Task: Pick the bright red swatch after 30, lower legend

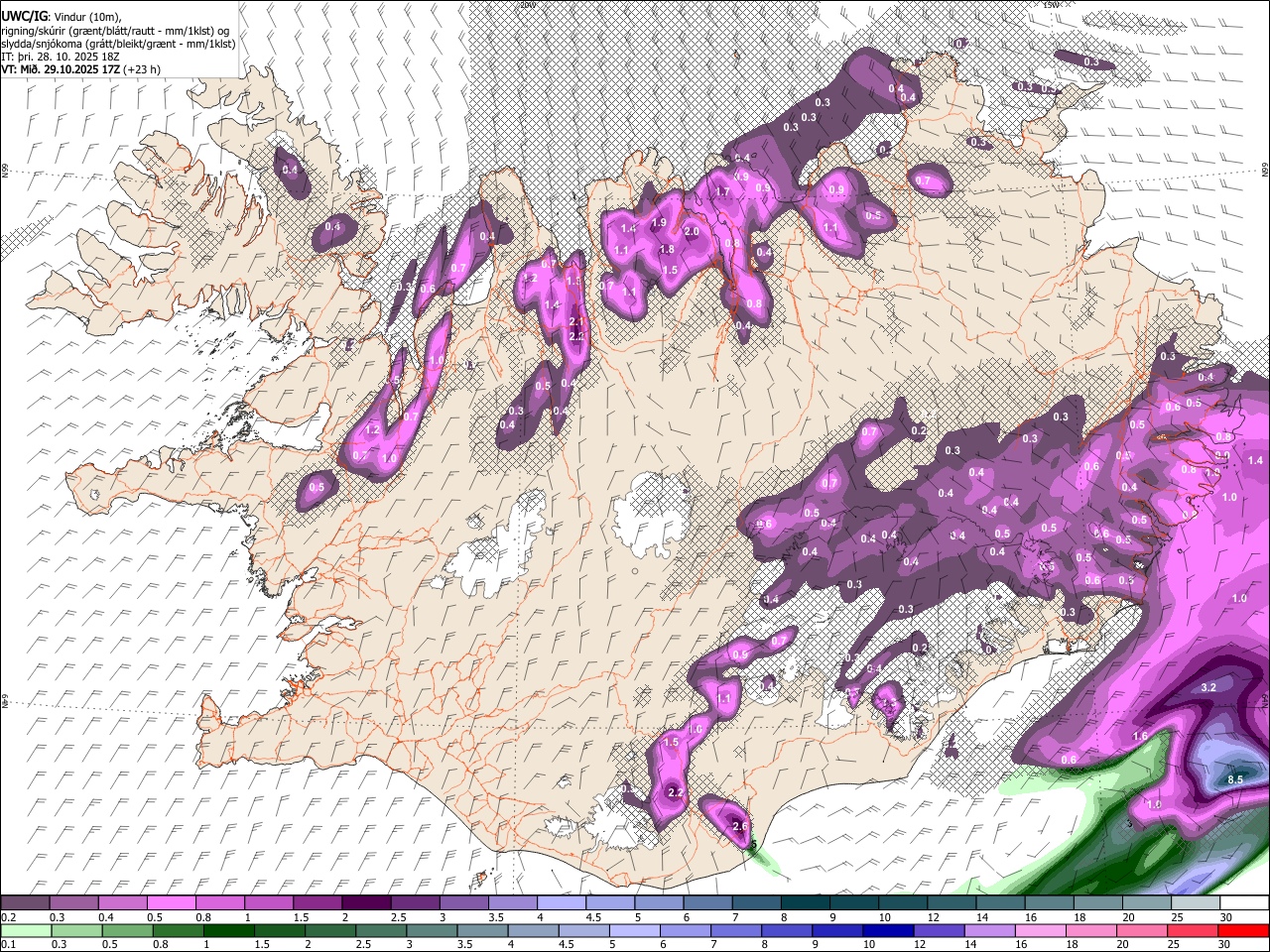Action: click(x=1245, y=931)
